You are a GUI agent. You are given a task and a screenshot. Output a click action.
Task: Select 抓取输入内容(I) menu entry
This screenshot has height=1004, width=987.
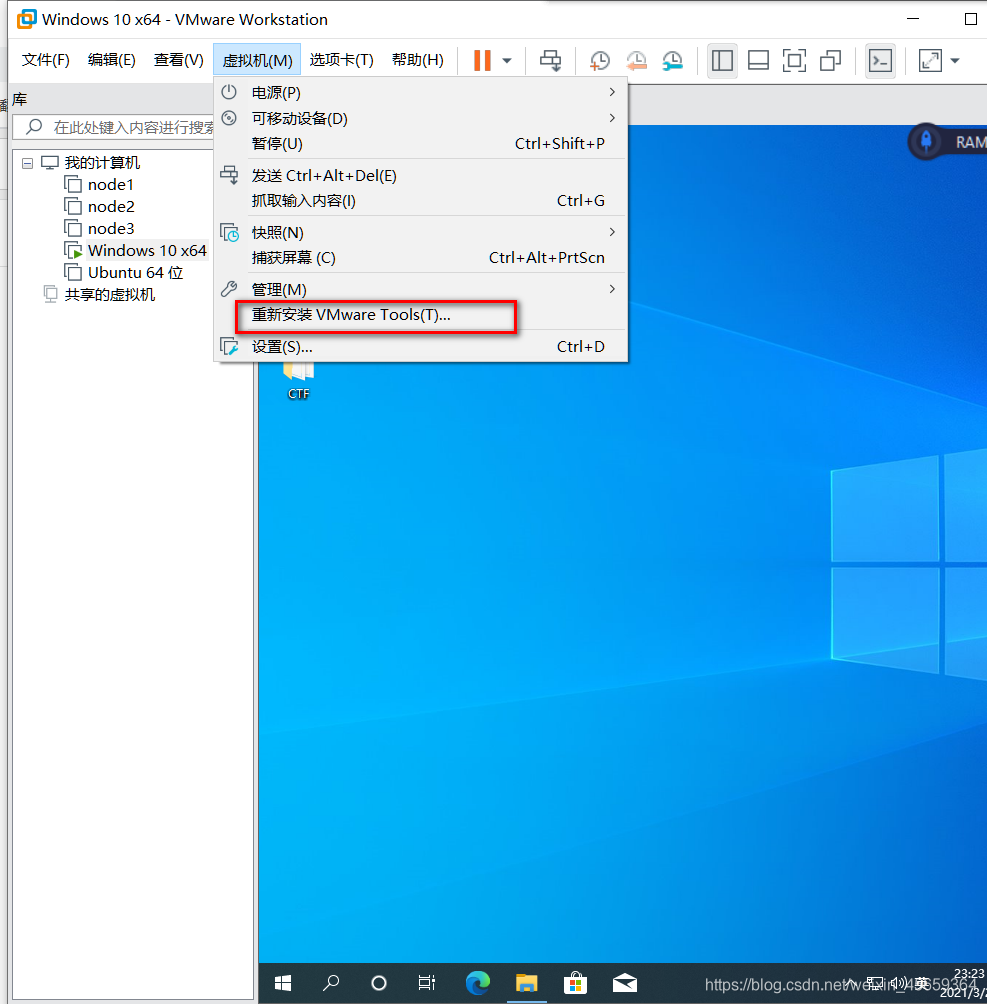pos(420,200)
